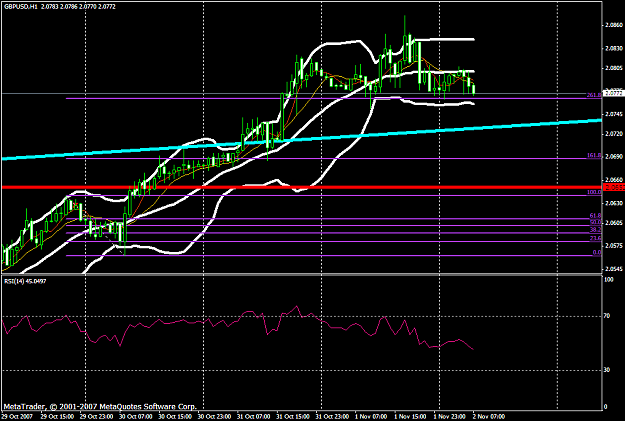Image resolution: width=625 pixels, height=421 pixels.
Task: Click the RSI scale value 70
Action: pyautogui.click(x=607, y=316)
